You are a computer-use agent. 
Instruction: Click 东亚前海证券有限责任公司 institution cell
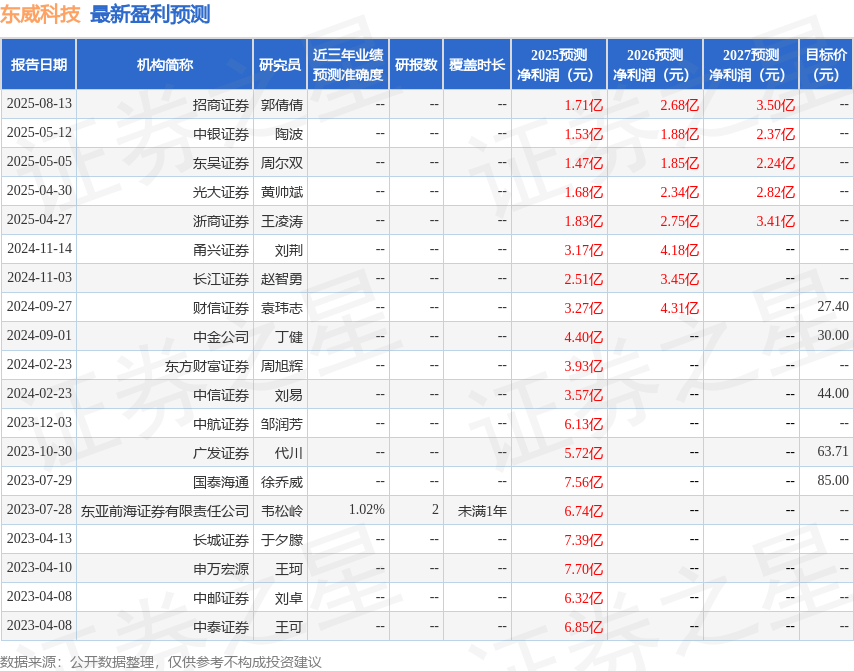point(164,510)
